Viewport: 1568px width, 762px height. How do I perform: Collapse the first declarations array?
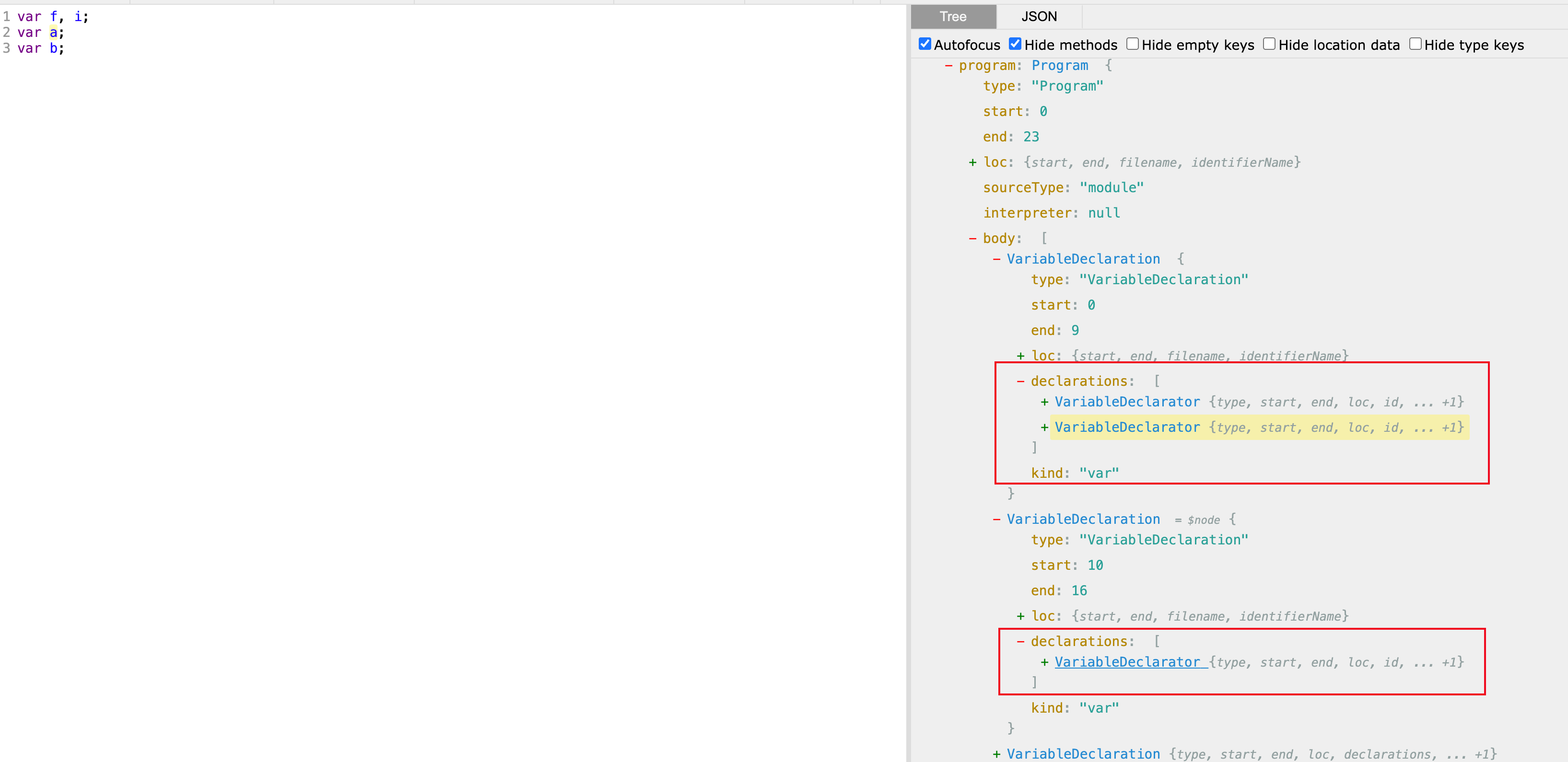1020,381
